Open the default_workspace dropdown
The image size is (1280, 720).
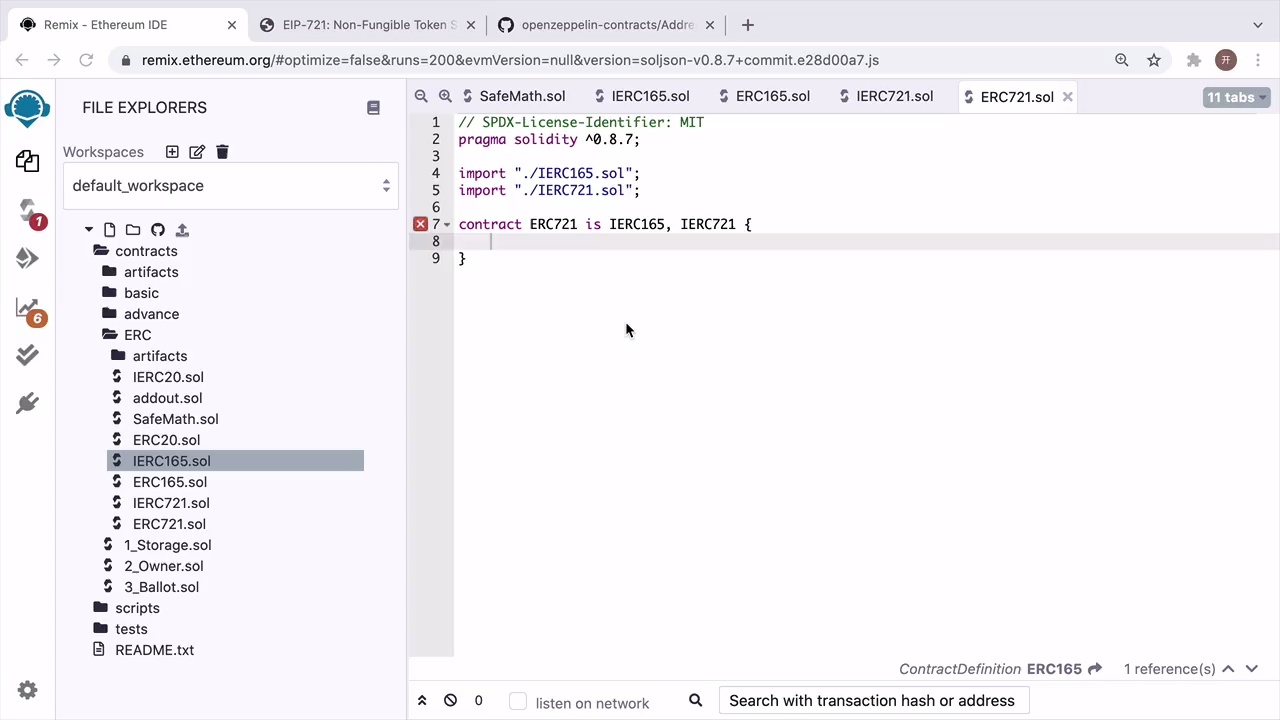(x=231, y=186)
